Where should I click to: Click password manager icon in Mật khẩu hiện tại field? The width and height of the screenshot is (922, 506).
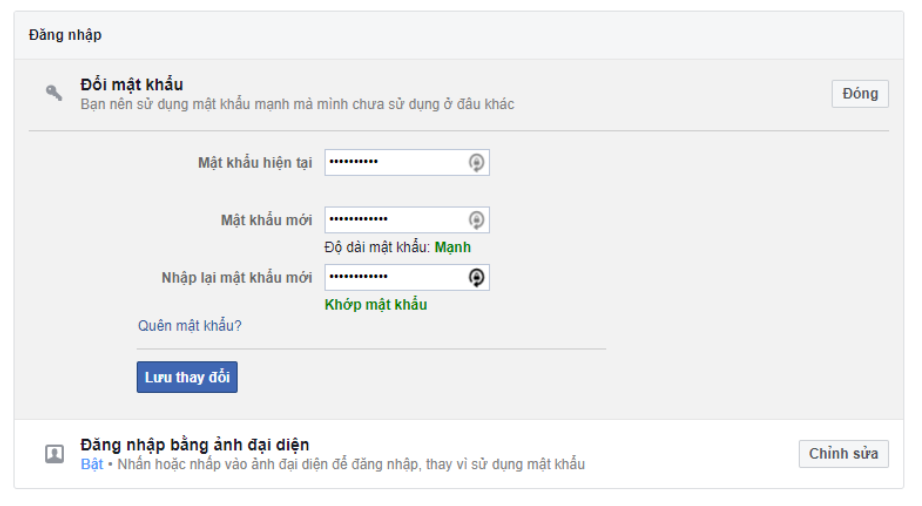476,162
